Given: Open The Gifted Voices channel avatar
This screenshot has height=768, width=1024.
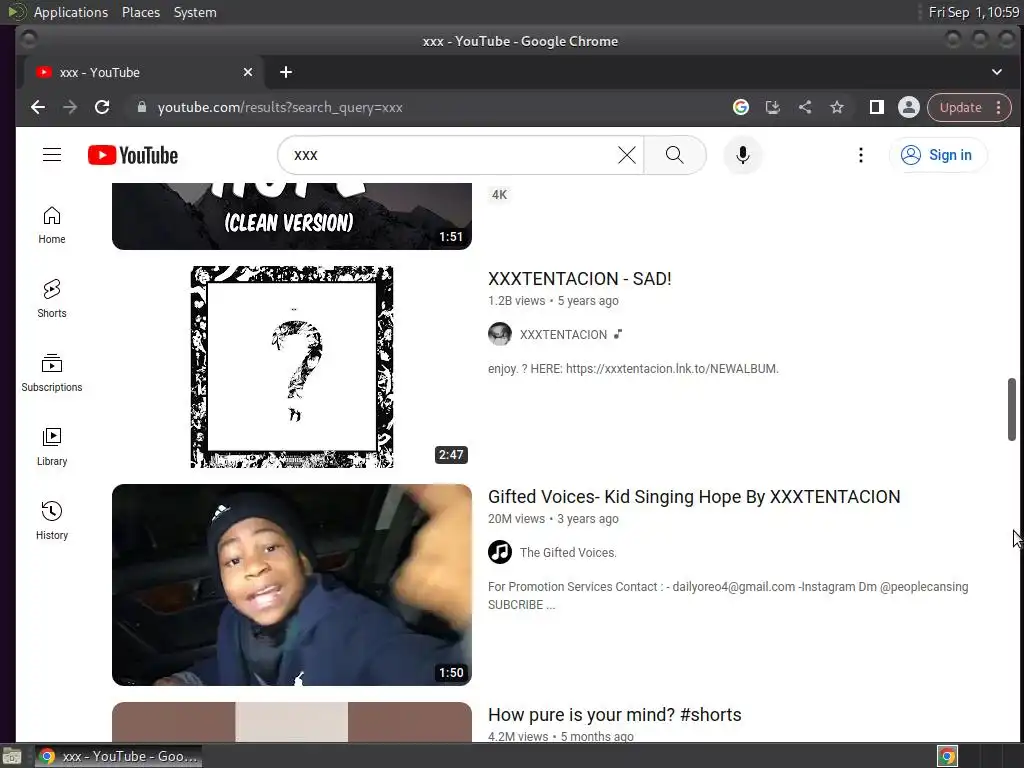Looking at the screenshot, I should click(x=500, y=552).
